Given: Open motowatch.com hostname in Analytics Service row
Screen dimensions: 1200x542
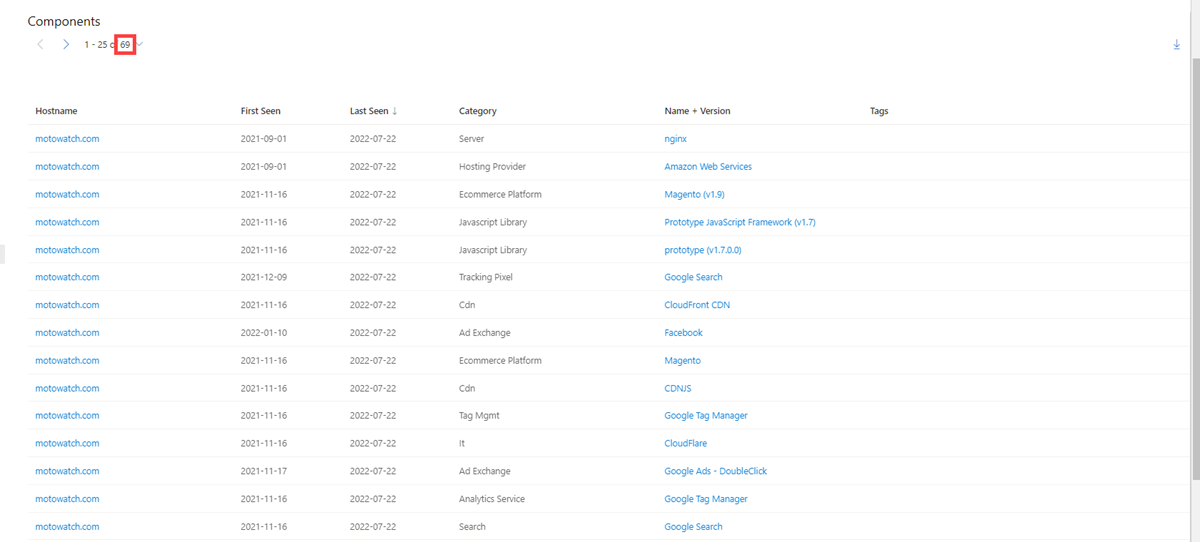Looking at the screenshot, I should pyautogui.click(x=67, y=499).
